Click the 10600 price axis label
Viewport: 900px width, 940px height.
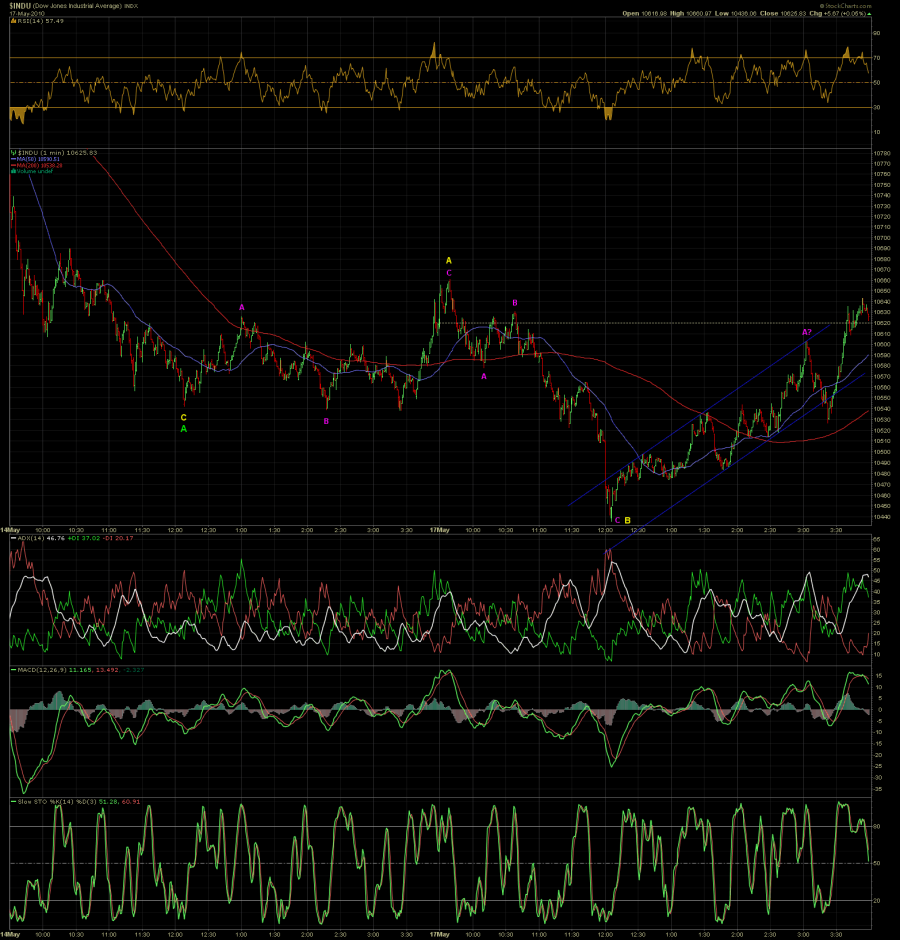point(881,345)
